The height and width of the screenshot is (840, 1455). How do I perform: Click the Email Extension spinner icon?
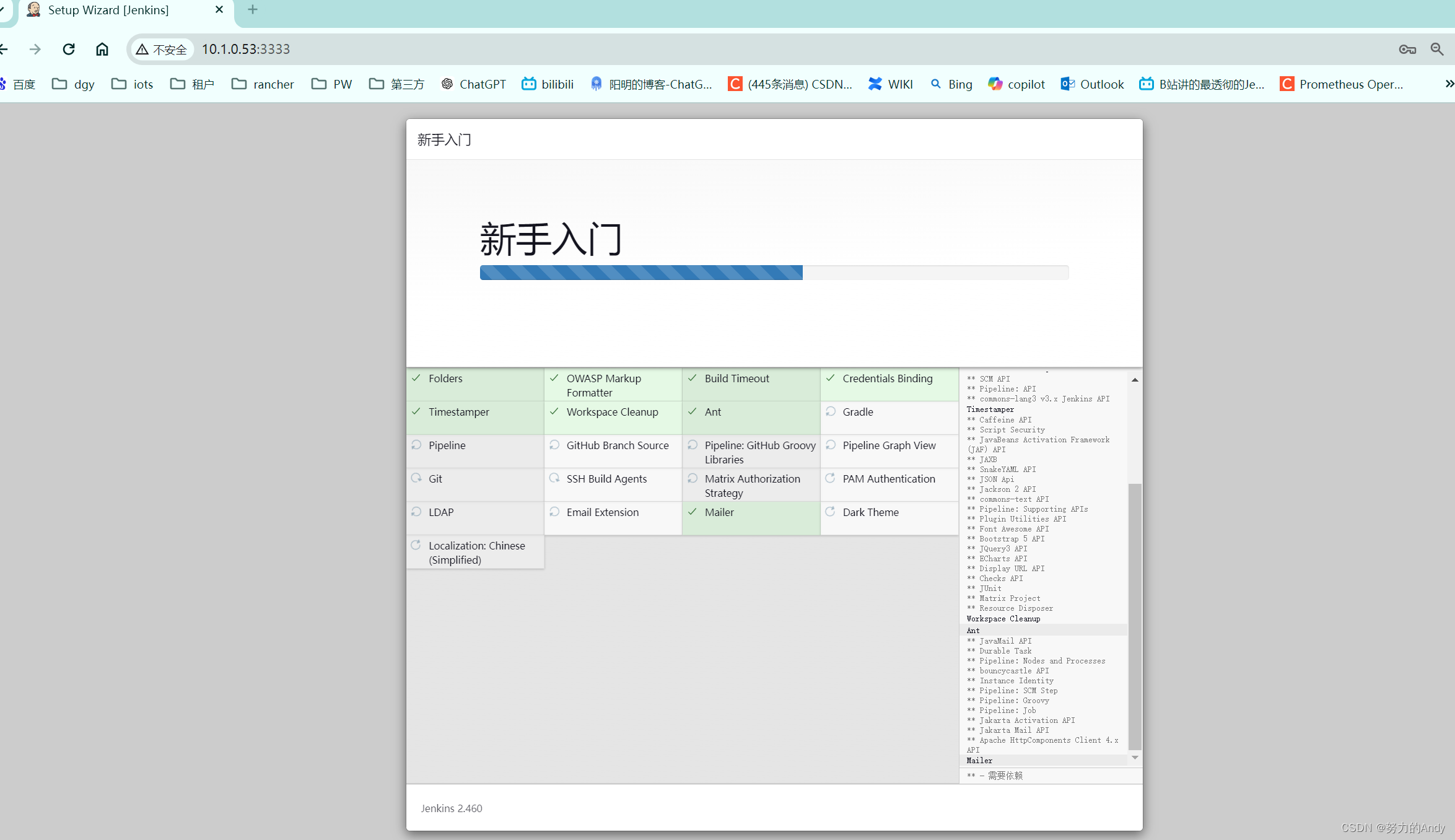[x=554, y=512]
